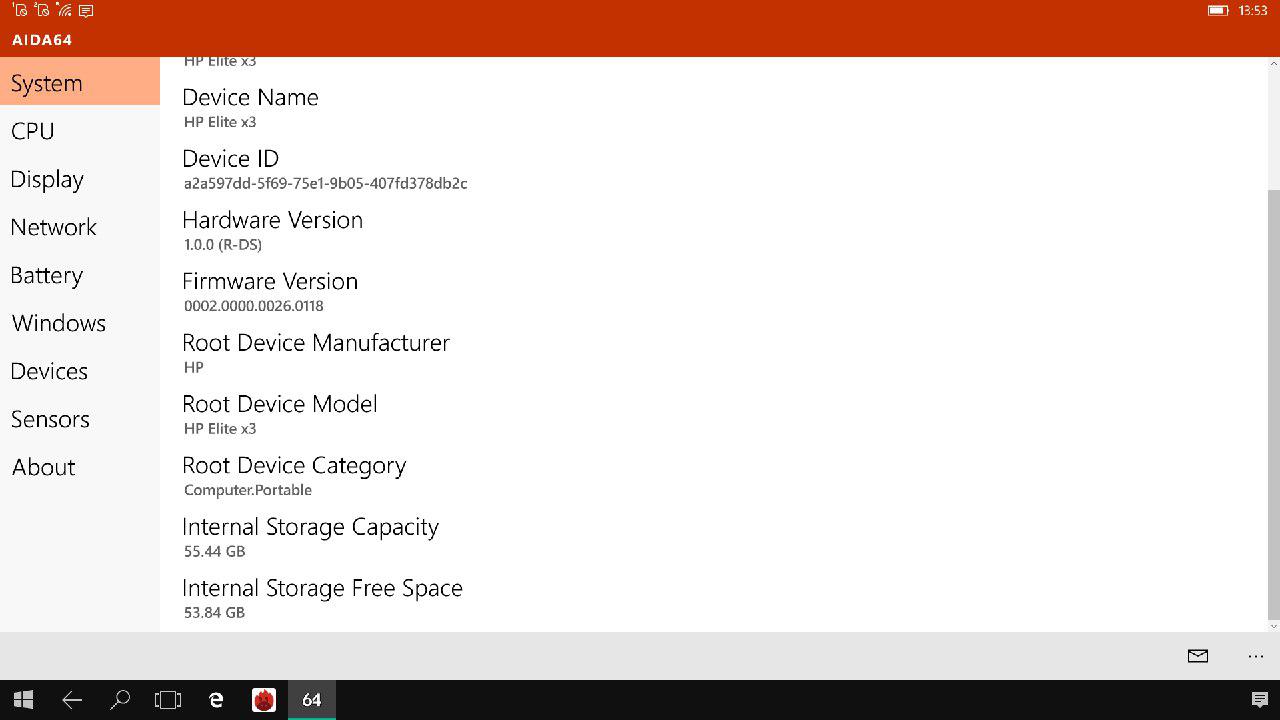Select the AIDA64 taskbar icon
1280x720 pixels.
click(312, 700)
